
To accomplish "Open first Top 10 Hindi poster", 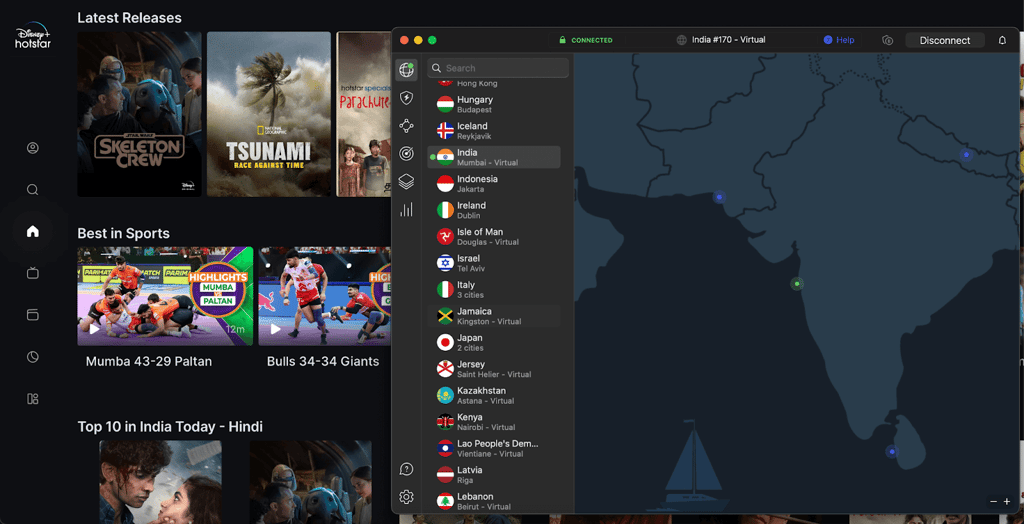I will (x=160, y=482).
